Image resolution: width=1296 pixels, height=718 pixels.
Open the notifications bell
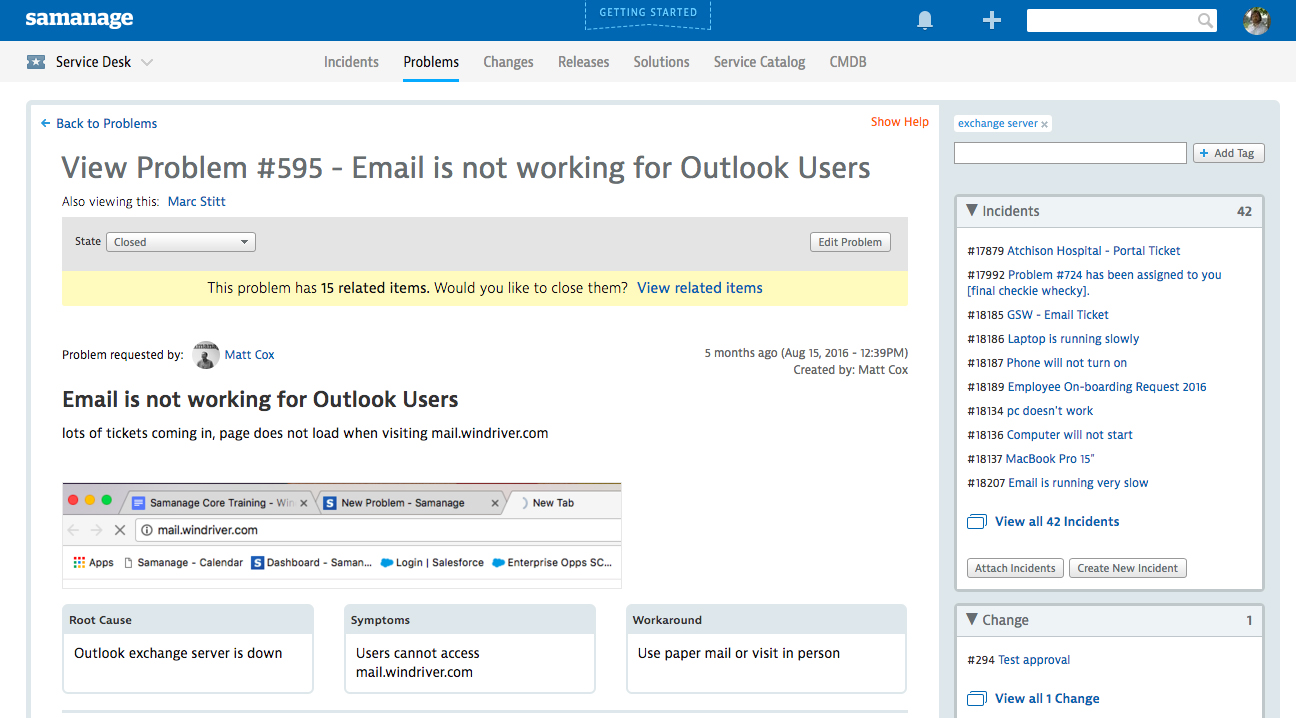point(925,20)
